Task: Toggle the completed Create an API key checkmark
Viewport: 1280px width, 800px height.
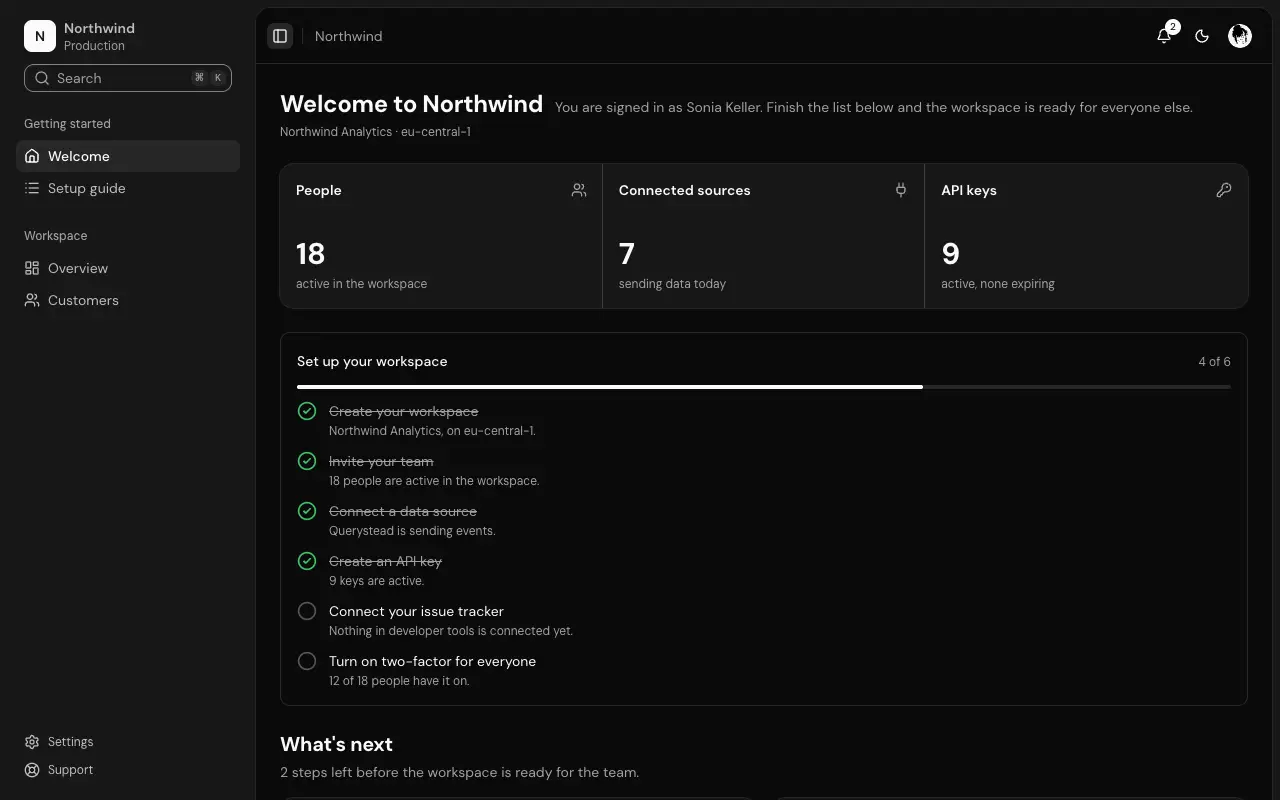Action: point(307,561)
